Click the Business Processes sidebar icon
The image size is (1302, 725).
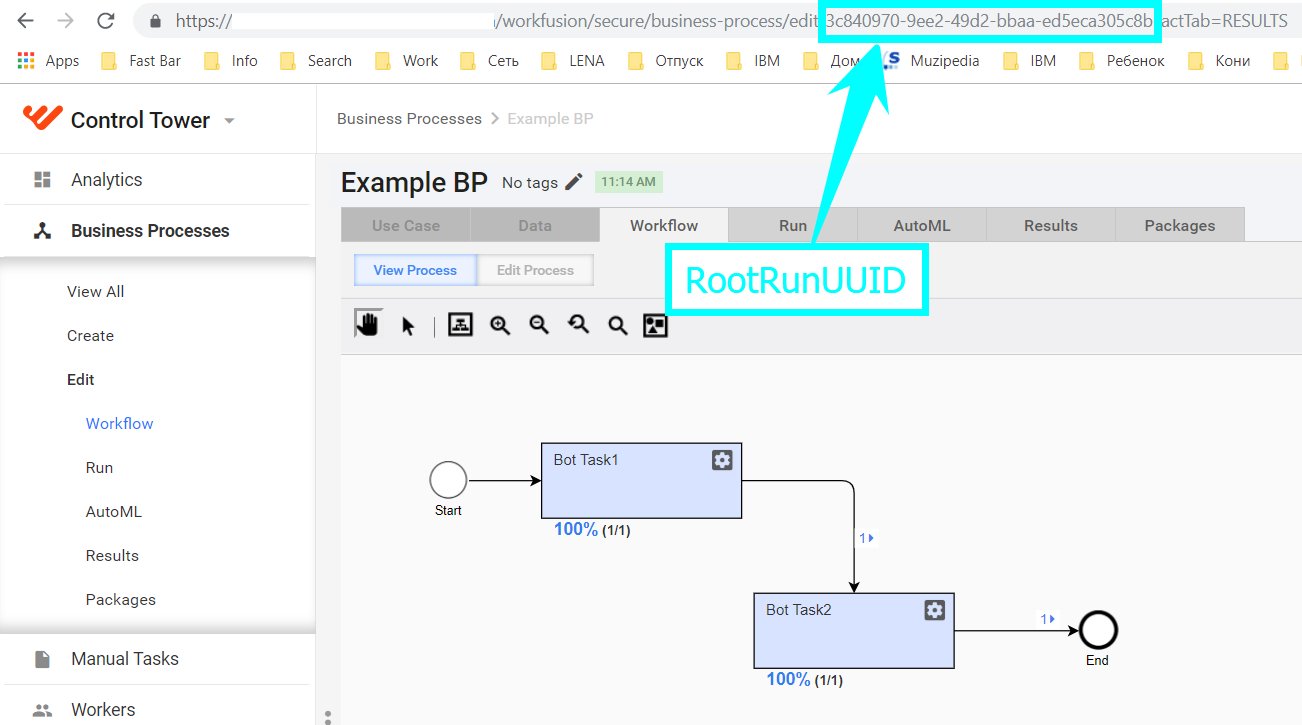click(42, 231)
